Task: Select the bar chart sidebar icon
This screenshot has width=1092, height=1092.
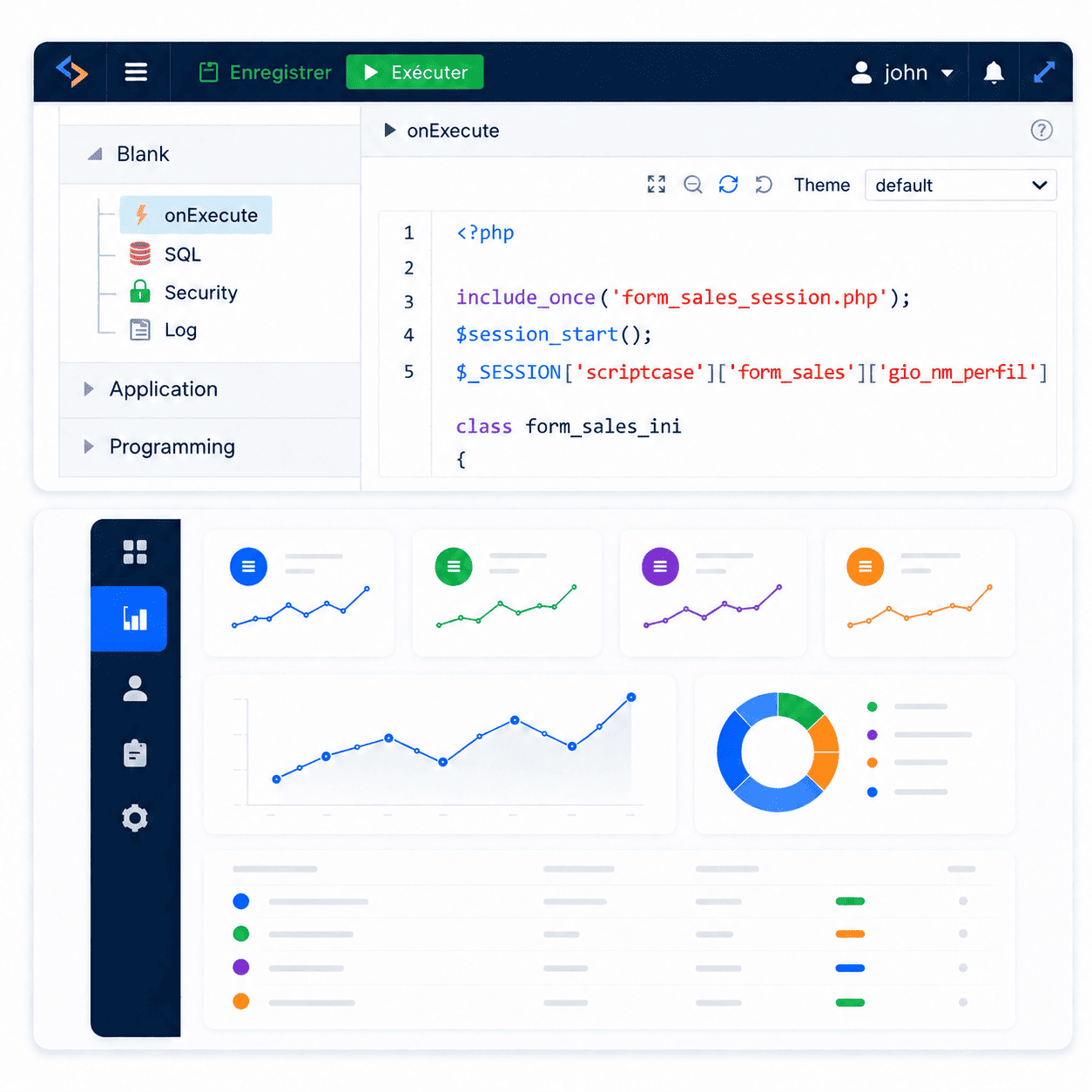Action: [x=129, y=619]
